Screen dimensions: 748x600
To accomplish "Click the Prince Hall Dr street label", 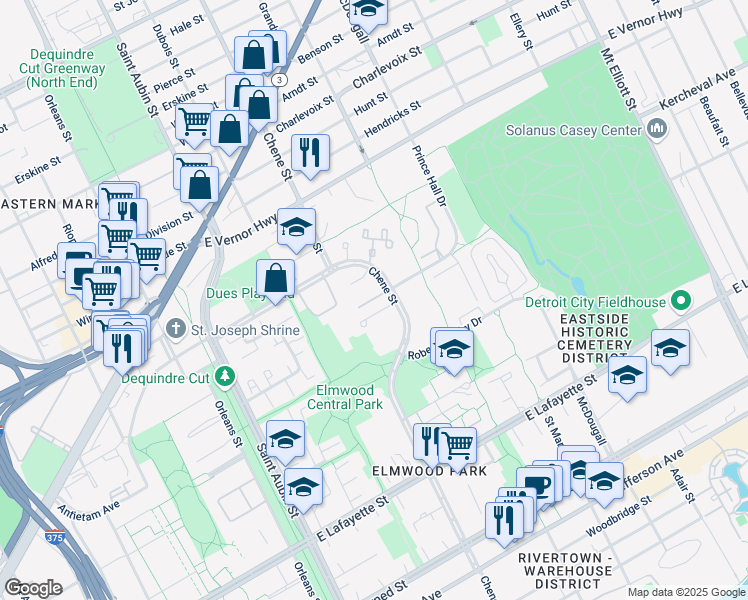I will point(428,176).
